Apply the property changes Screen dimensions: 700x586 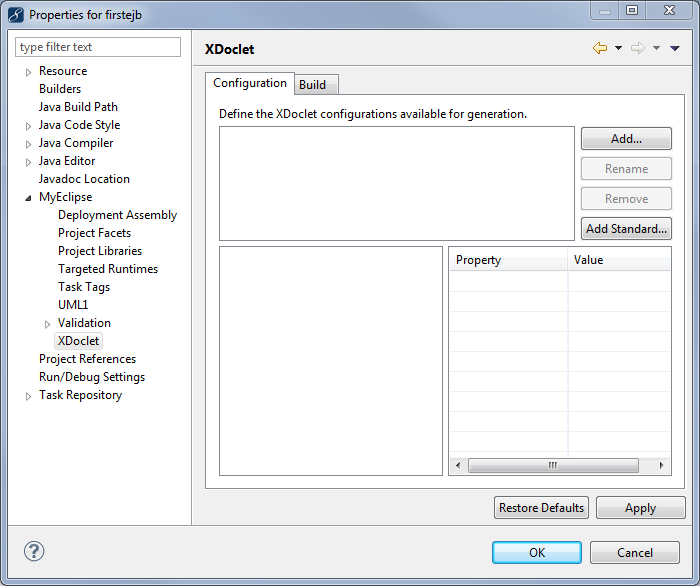click(x=640, y=508)
